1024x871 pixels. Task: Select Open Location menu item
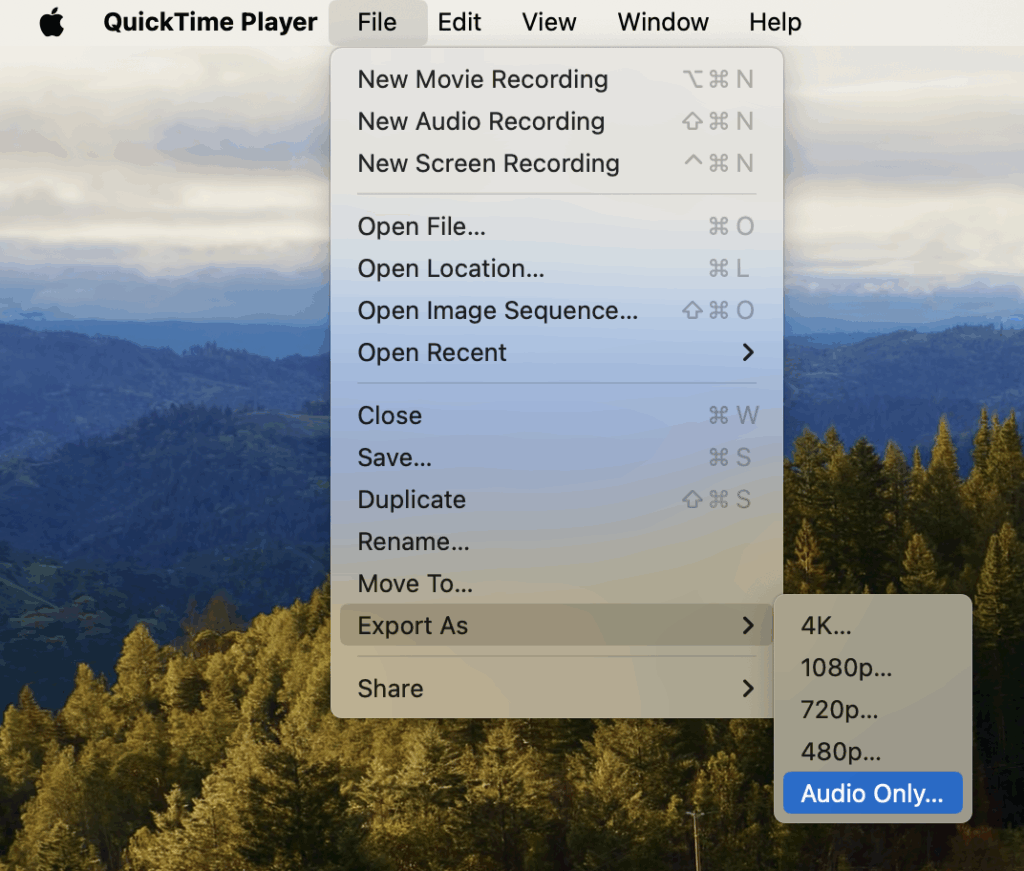[x=556, y=268]
